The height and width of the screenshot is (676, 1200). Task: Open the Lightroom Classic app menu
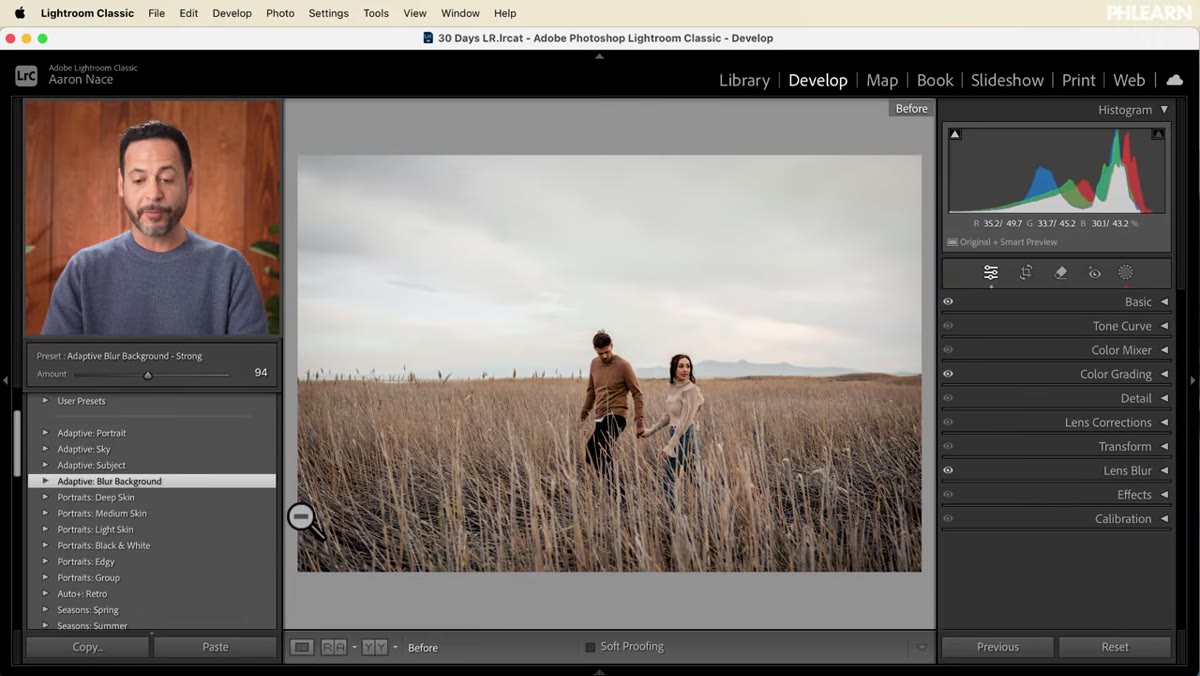(87, 13)
